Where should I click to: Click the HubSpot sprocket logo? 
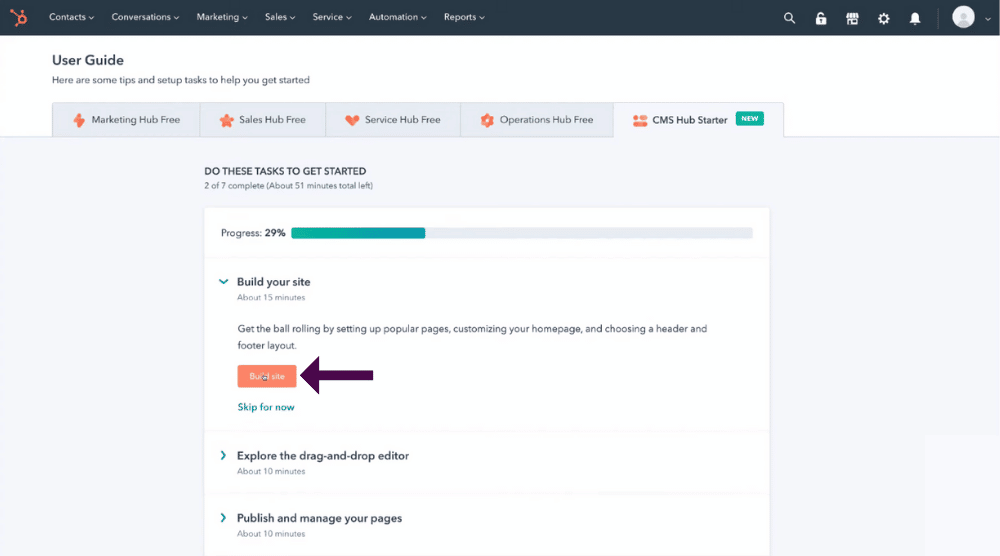18,17
